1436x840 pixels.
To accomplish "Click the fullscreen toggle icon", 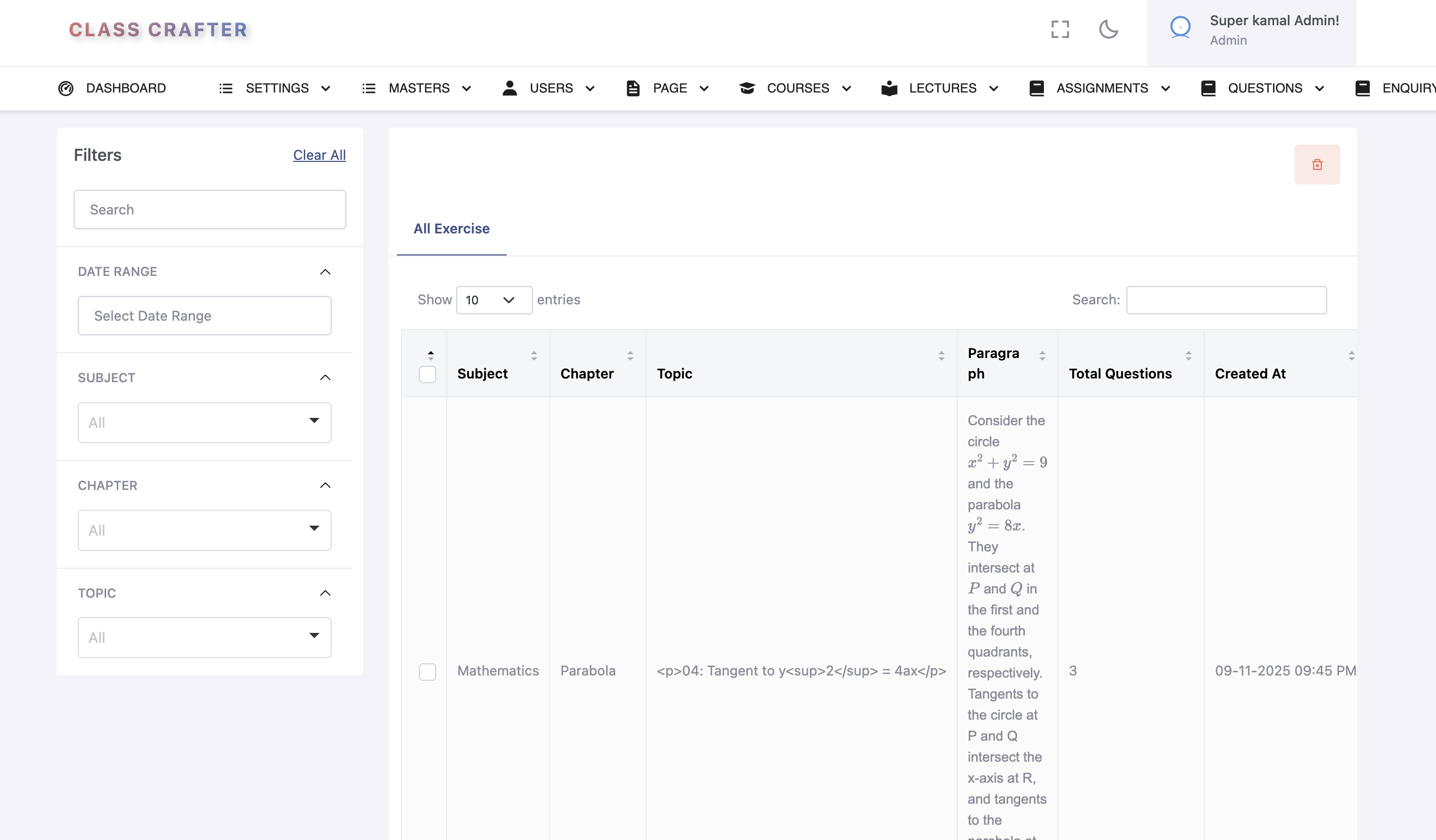I will point(1060,29).
